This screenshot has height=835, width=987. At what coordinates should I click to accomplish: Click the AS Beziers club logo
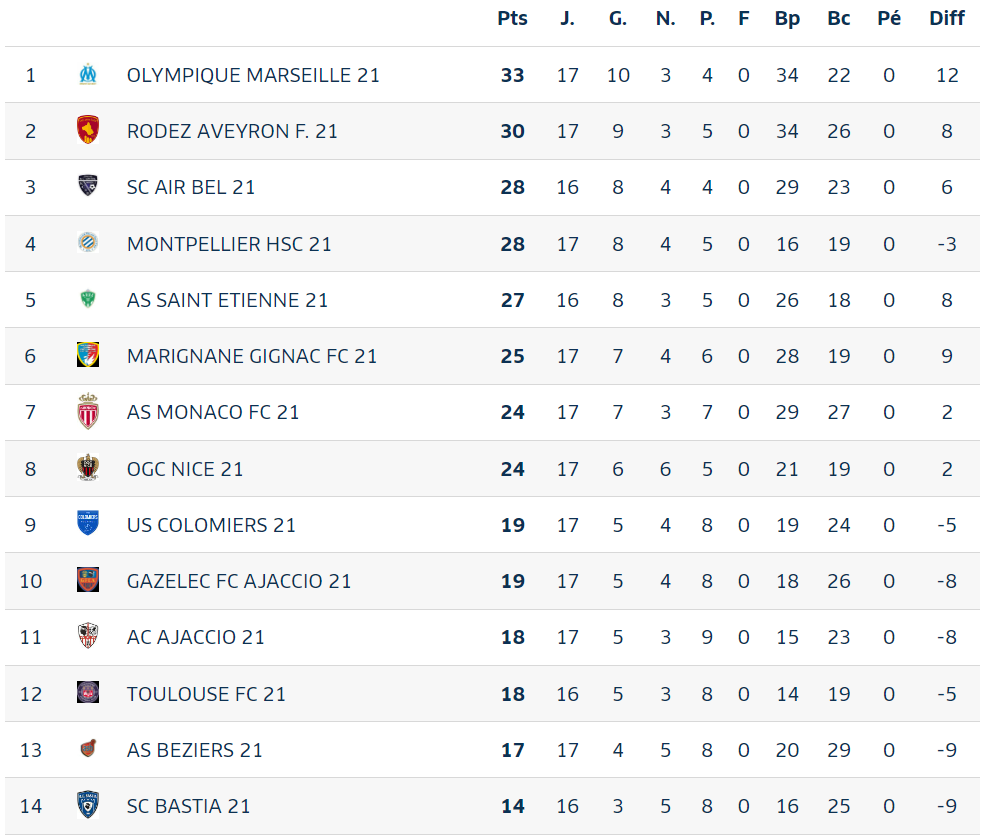pyautogui.click(x=88, y=748)
